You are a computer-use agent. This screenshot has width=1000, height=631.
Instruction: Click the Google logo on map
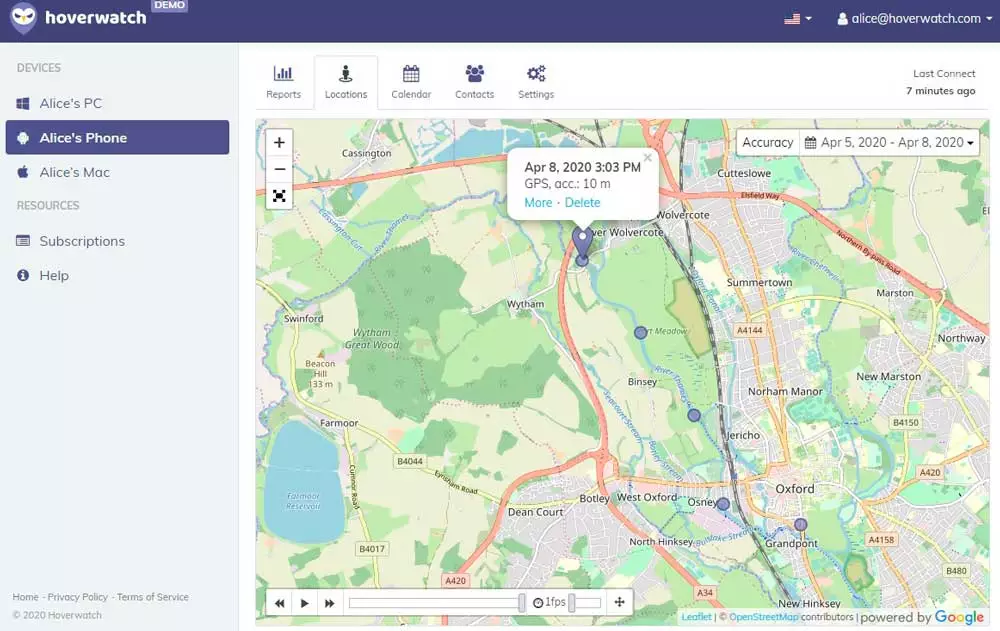(959, 617)
